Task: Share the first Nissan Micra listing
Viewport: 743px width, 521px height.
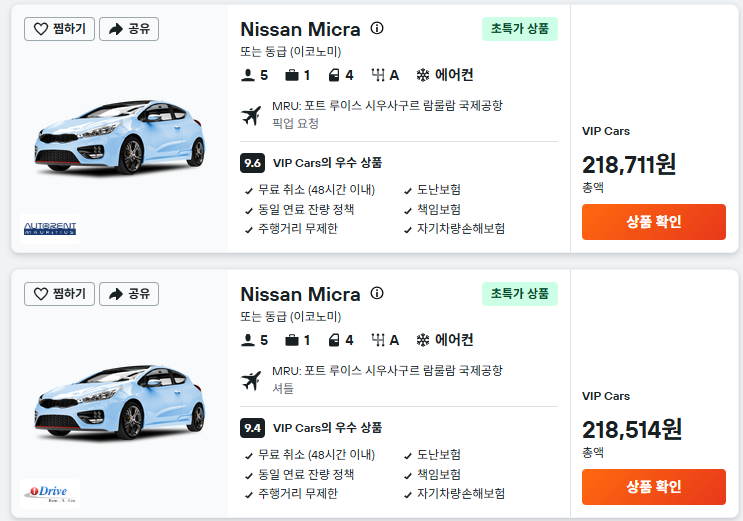Action: click(129, 29)
